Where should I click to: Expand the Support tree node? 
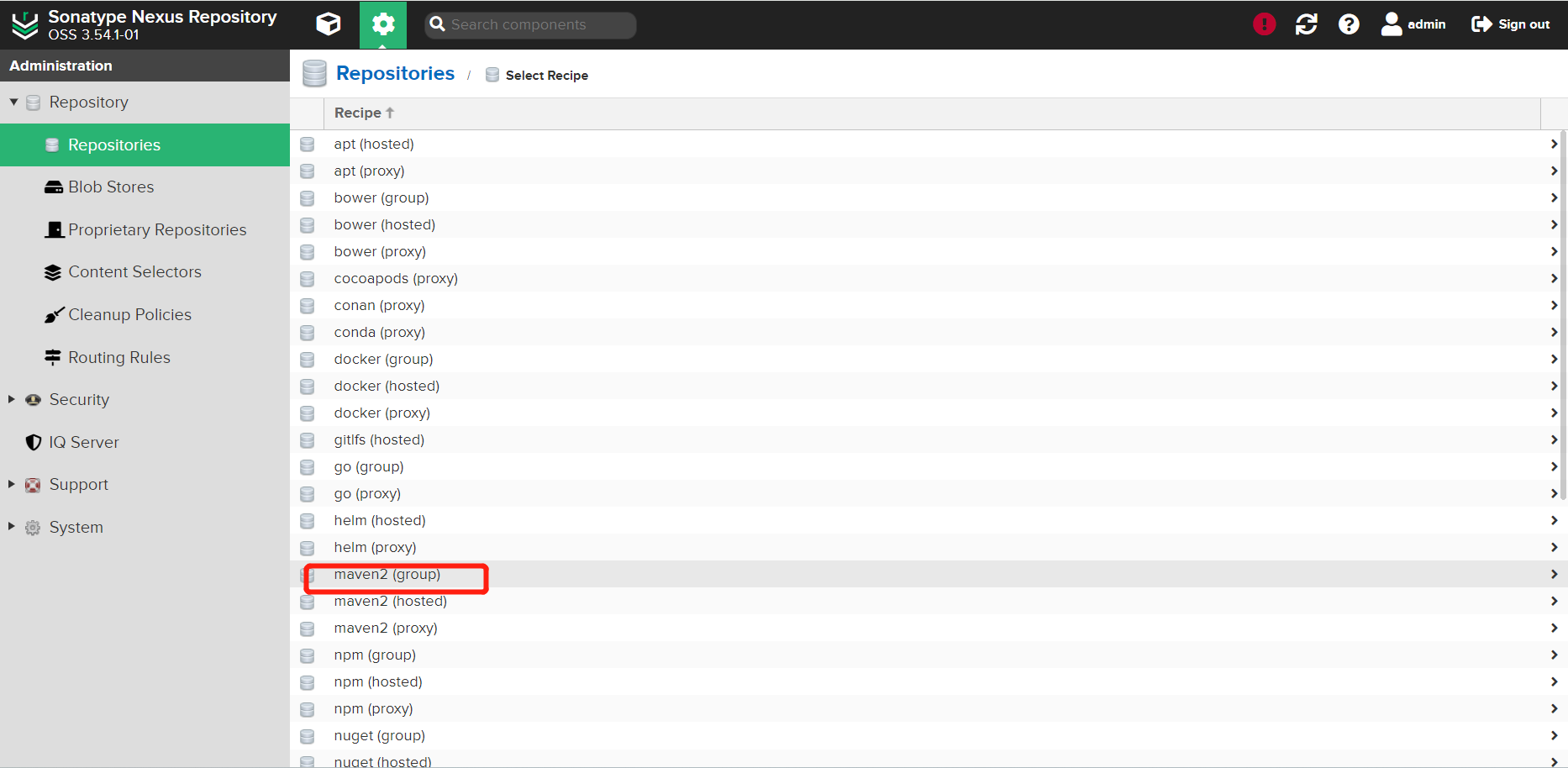pos(12,484)
